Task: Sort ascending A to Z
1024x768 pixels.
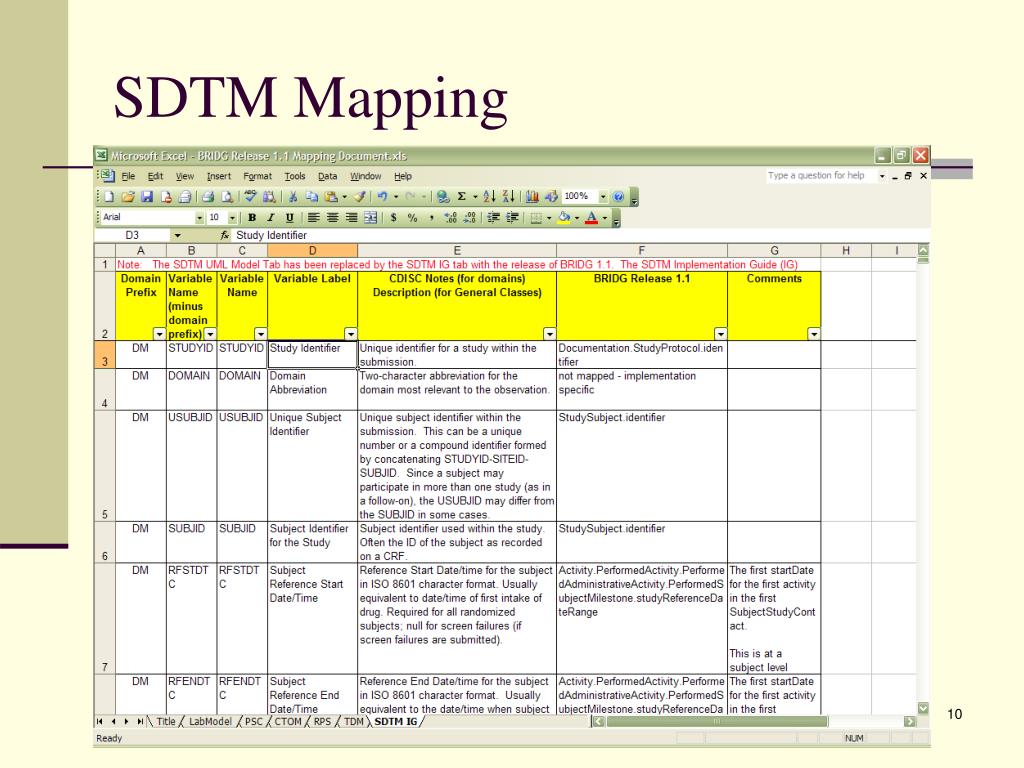Action: pos(490,197)
